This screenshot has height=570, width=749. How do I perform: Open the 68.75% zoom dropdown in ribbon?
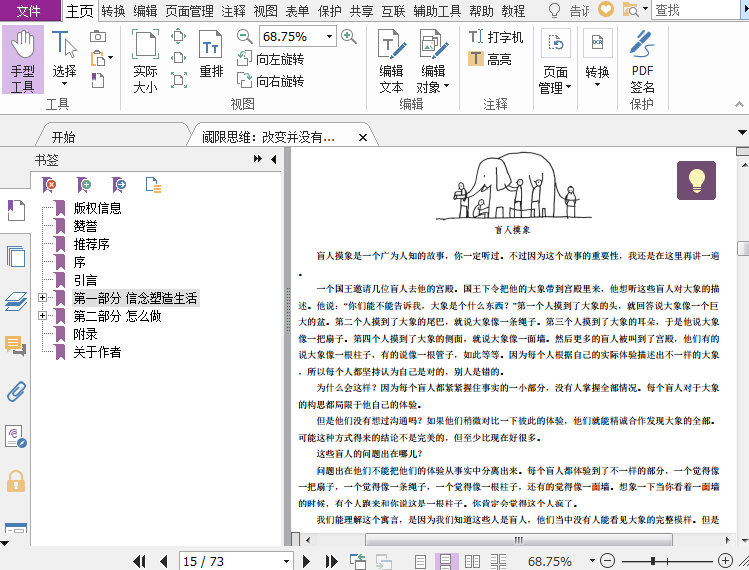coord(328,36)
